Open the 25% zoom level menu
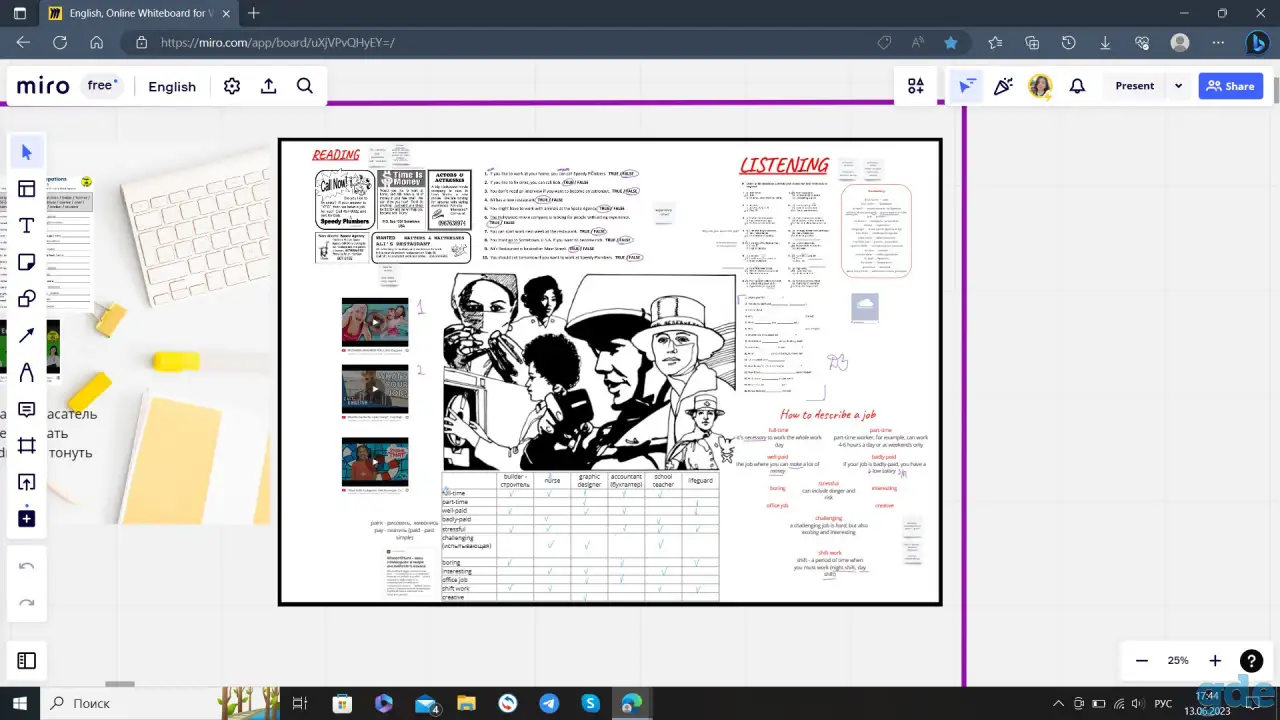 [x=1178, y=661]
